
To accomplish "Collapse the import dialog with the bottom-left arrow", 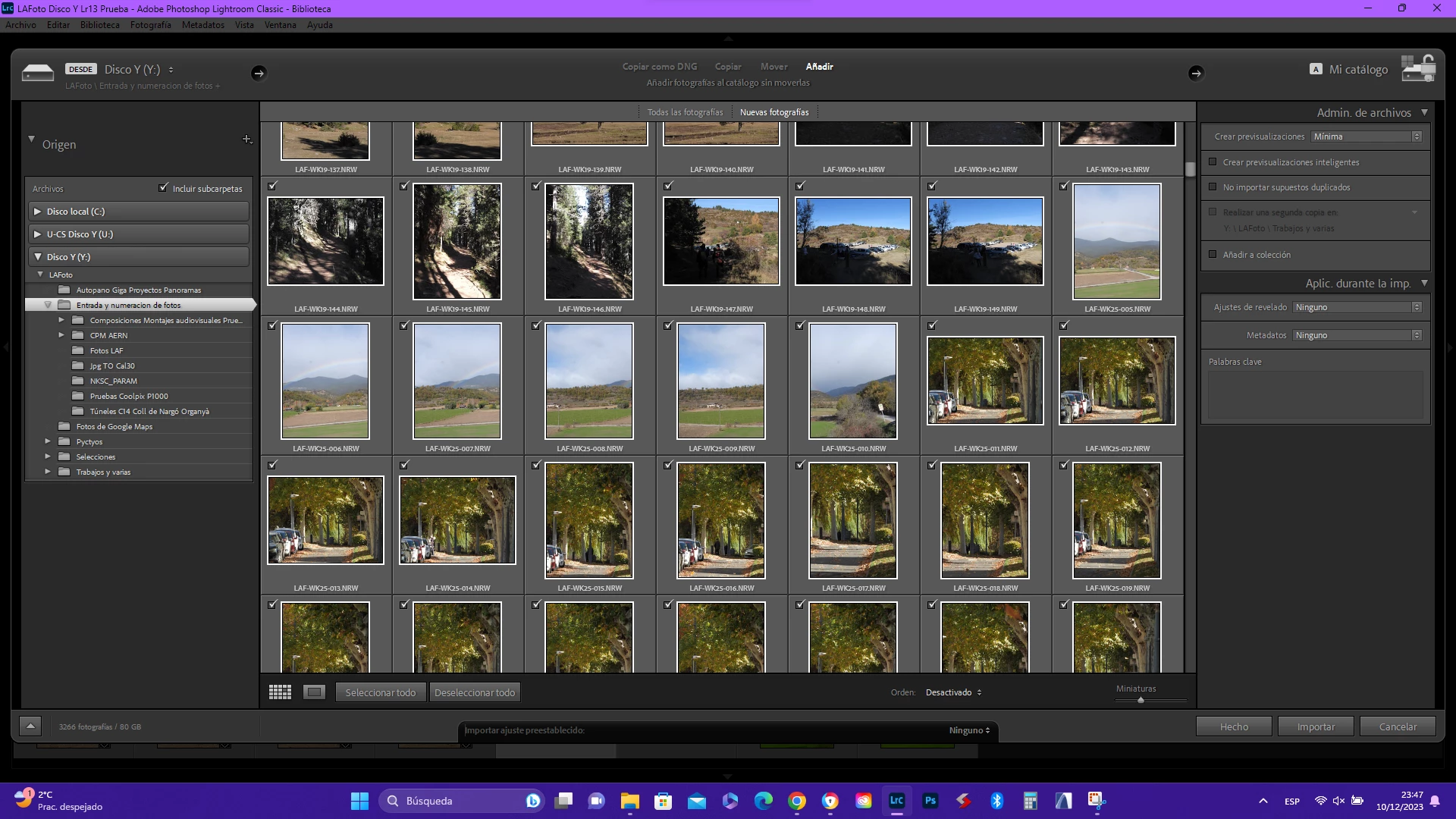I will pos(30,726).
